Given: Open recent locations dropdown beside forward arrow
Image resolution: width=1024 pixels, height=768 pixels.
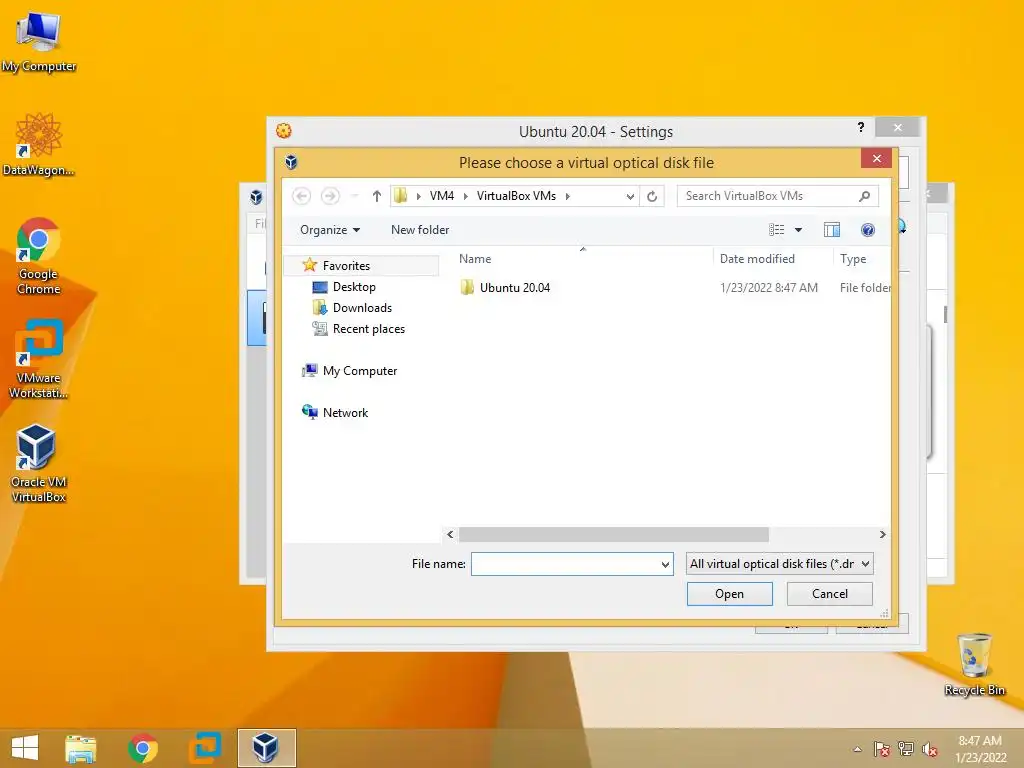Looking at the screenshot, I should pyautogui.click(x=355, y=196).
